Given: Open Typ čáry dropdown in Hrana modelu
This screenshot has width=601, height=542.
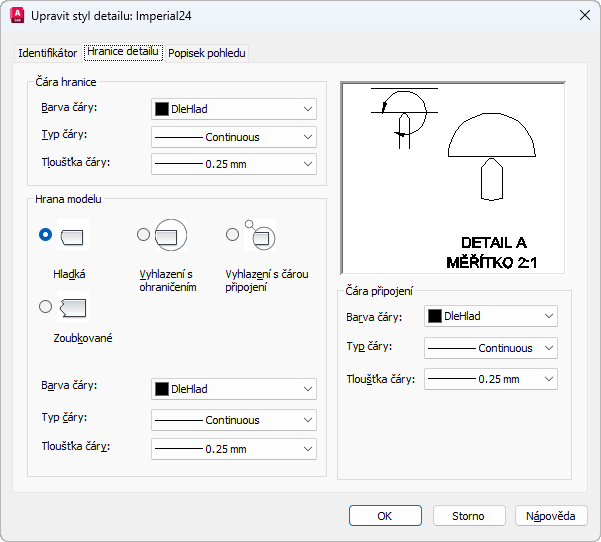Looking at the screenshot, I should (x=234, y=420).
